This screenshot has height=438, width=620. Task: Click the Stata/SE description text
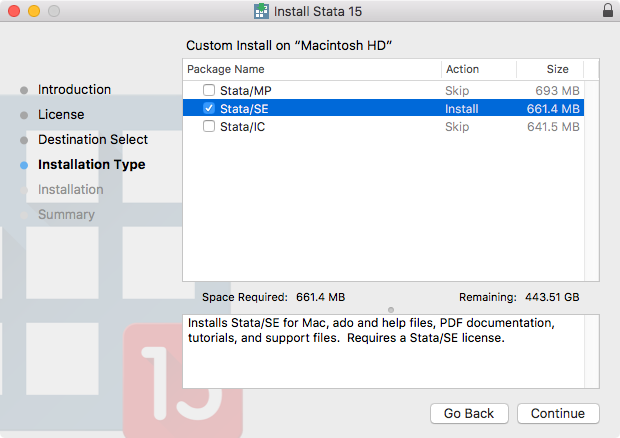[x=371, y=330]
